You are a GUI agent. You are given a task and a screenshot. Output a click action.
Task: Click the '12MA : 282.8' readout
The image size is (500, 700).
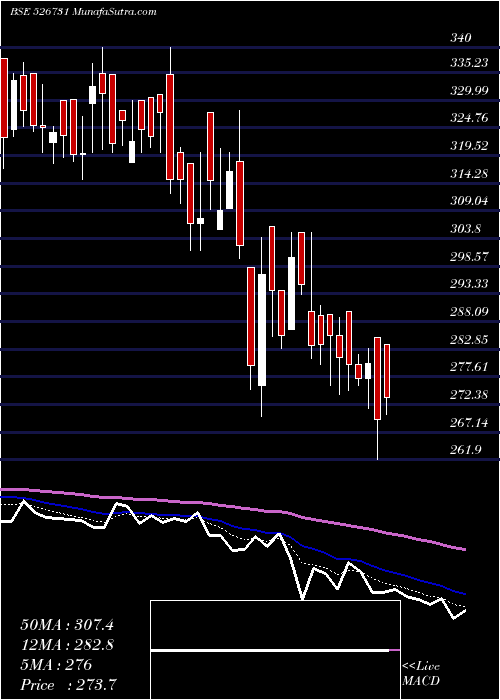coord(67,645)
